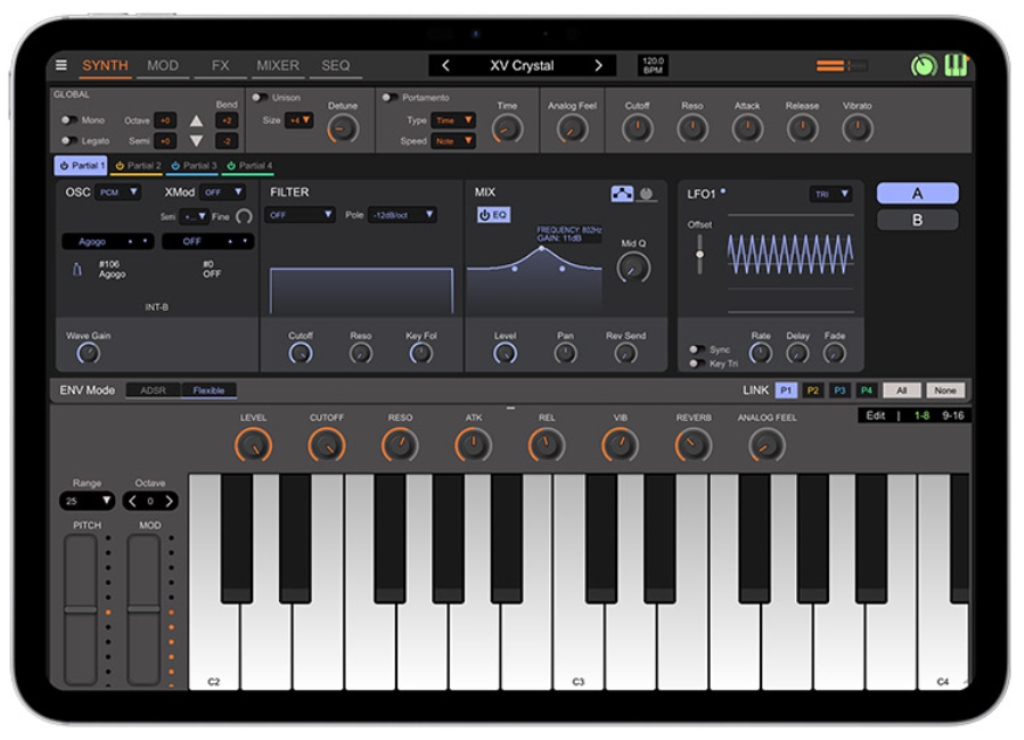
Task: Expand the LFO1 waveform TRI dropdown
Action: click(830, 194)
